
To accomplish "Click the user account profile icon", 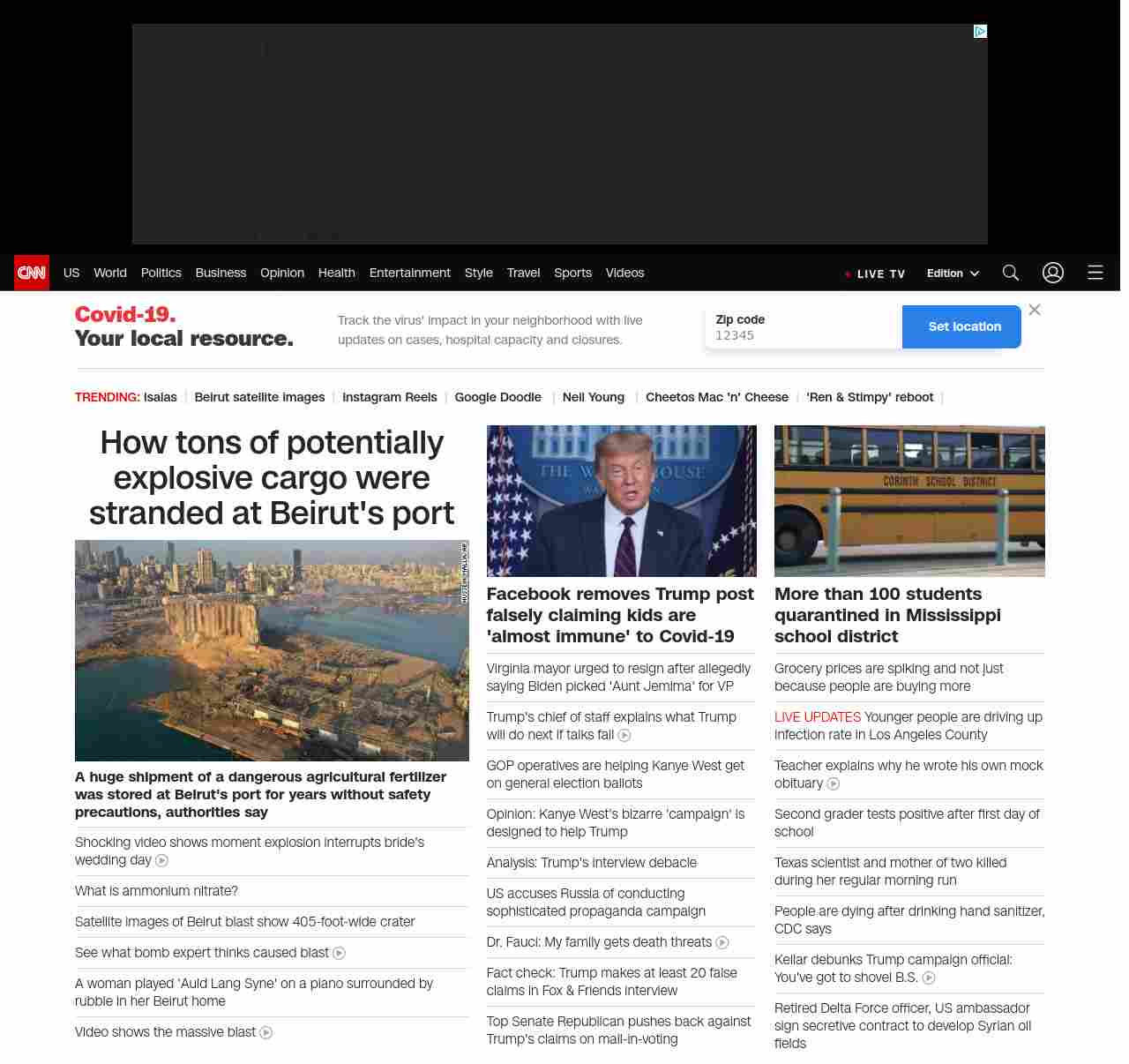I will coord(1052,273).
